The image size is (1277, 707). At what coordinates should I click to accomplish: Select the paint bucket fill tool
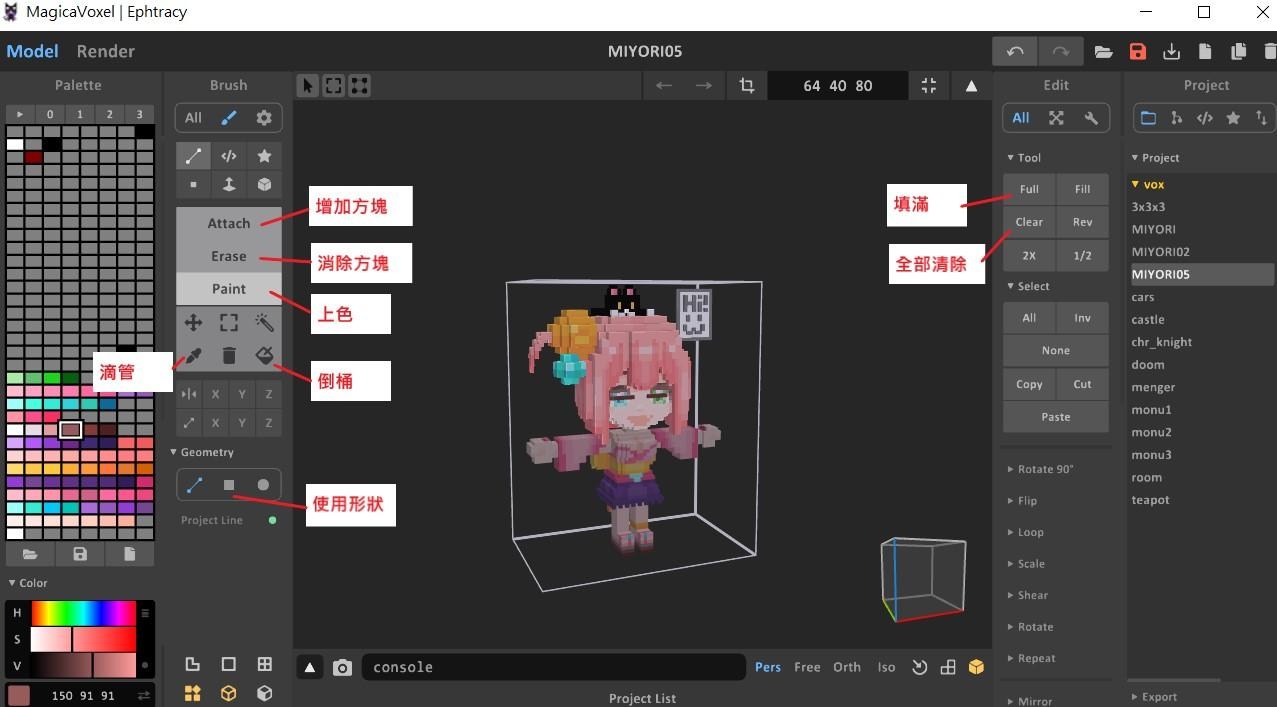pyautogui.click(x=264, y=355)
